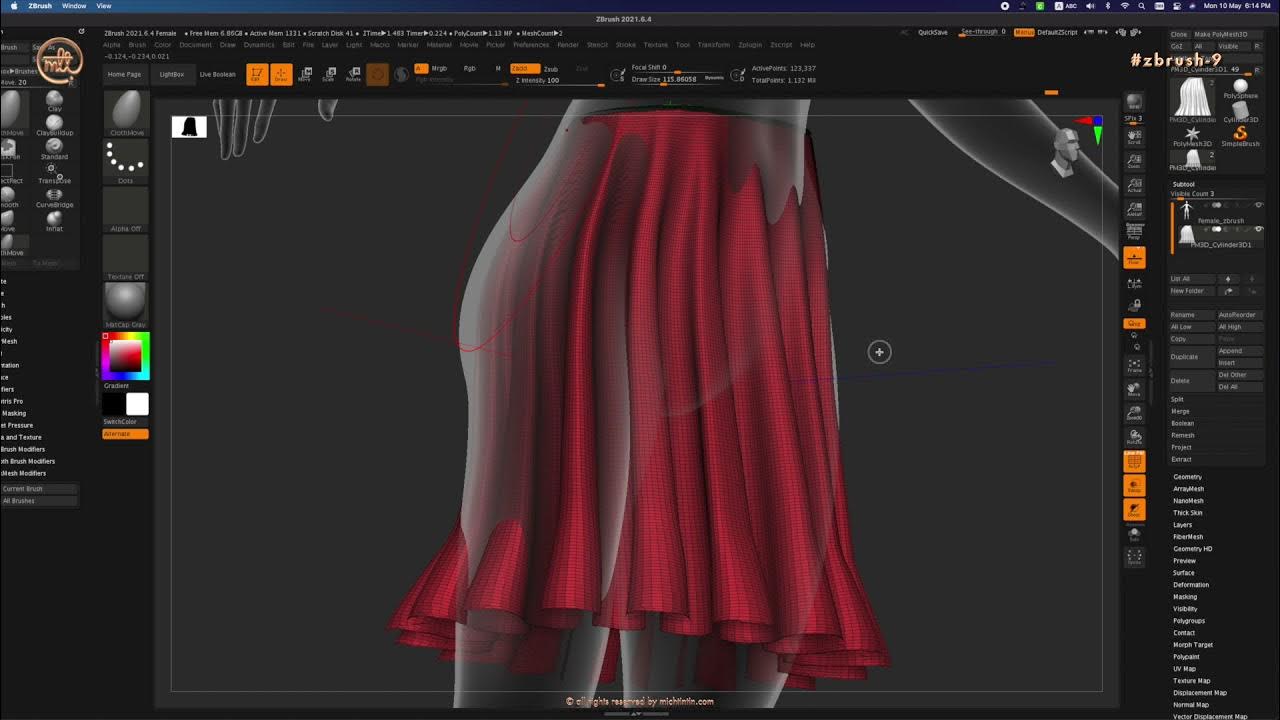Select the Move transform tool in top shelf
This screenshot has width=1280, height=720.
[305, 74]
